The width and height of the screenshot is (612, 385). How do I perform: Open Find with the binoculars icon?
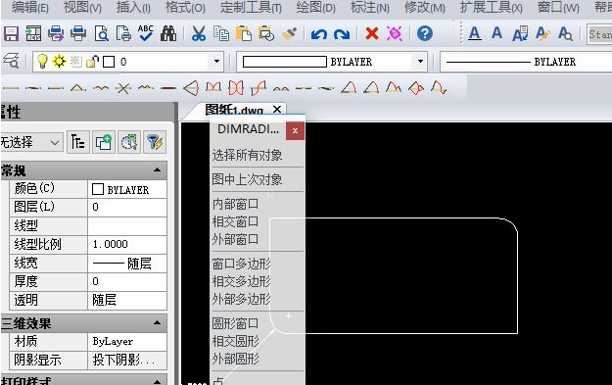(x=168, y=34)
